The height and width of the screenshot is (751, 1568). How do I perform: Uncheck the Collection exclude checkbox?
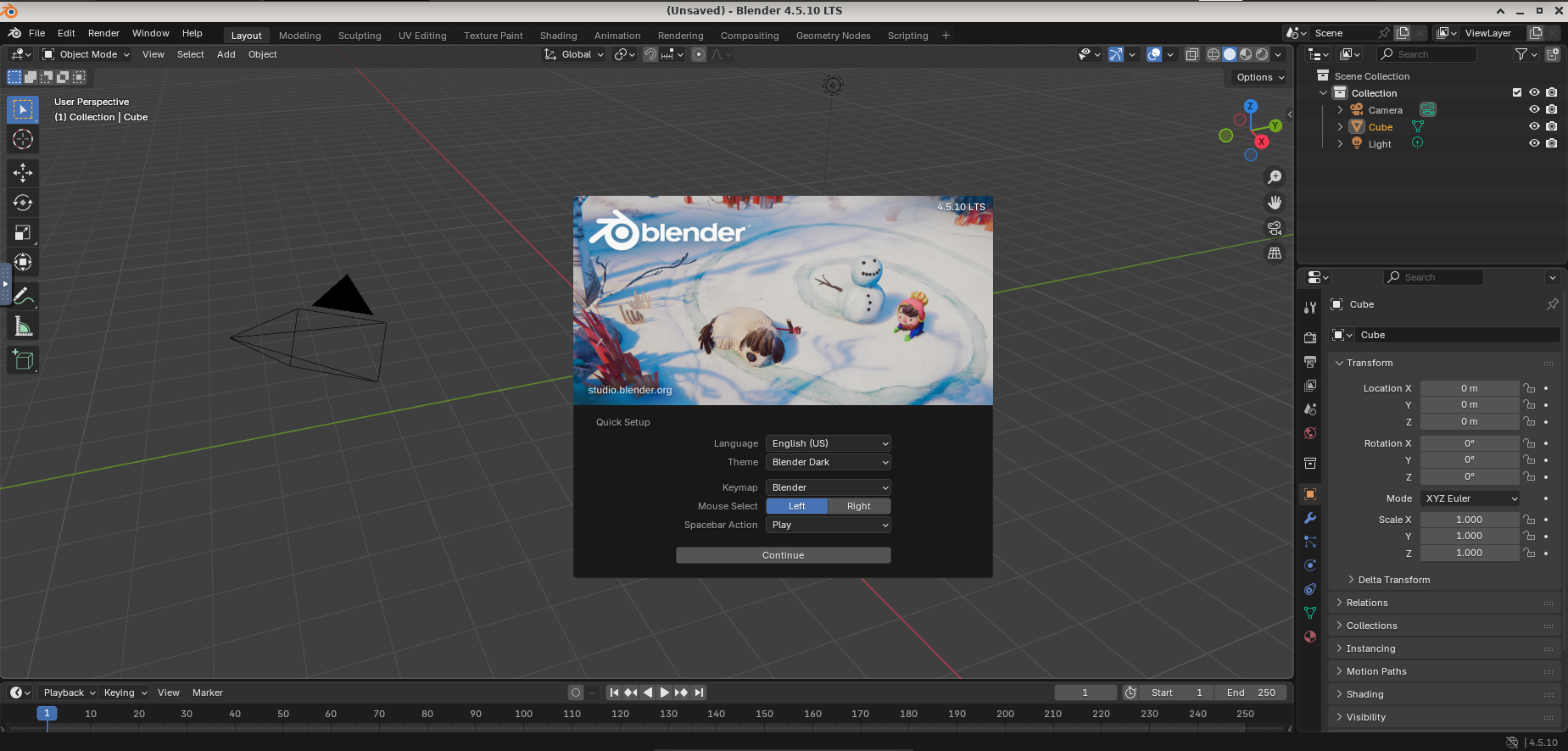click(x=1517, y=92)
